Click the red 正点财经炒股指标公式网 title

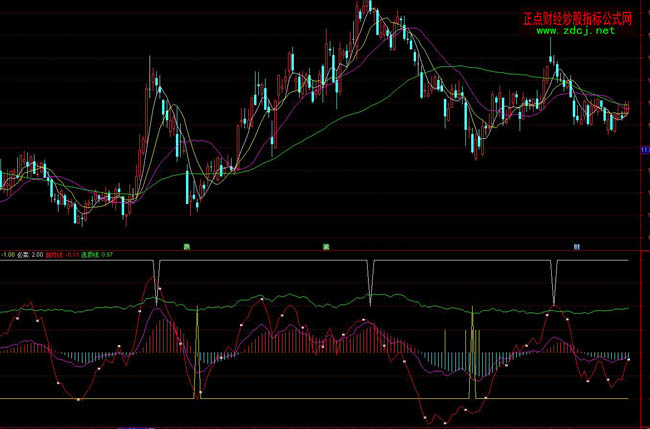[583, 18]
